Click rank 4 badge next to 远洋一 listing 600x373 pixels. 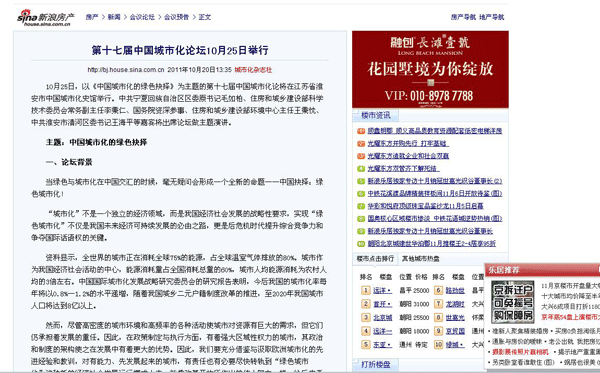point(365,331)
